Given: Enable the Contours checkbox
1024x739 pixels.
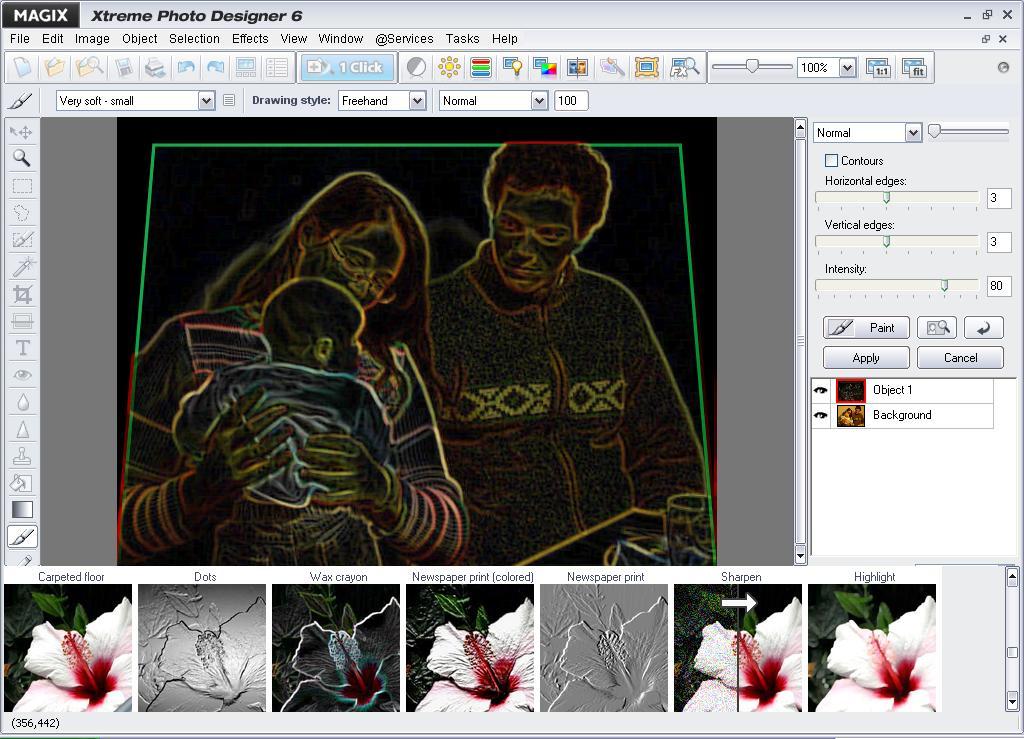Looking at the screenshot, I should [x=831, y=160].
